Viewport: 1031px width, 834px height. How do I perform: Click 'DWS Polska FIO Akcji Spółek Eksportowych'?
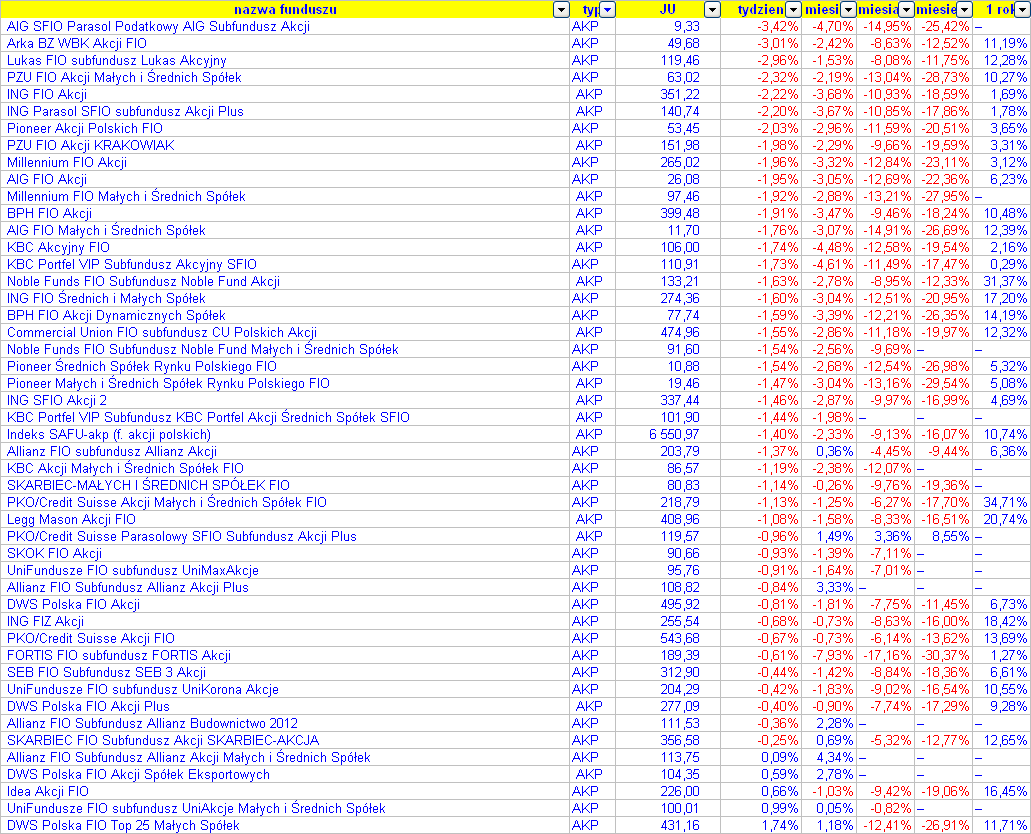tap(138, 775)
